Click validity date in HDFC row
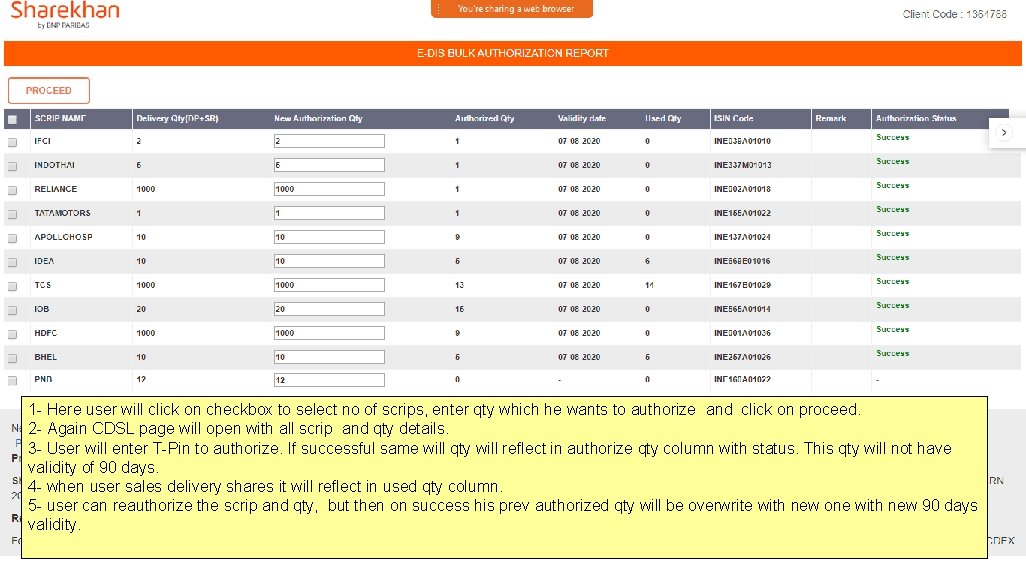Viewport: 1026px width, 576px height. pyautogui.click(x=579, y=333)
